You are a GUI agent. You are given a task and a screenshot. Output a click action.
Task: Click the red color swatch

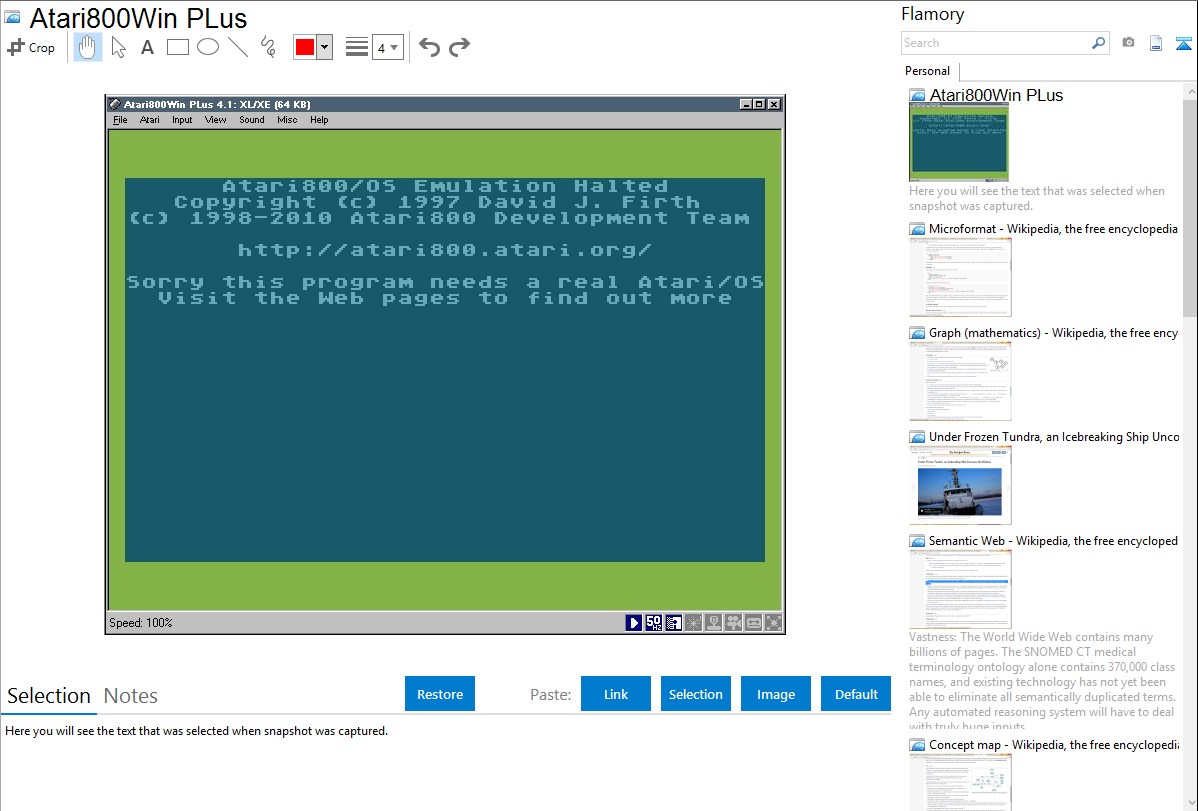pyautogui.click(x=305, y=47)
